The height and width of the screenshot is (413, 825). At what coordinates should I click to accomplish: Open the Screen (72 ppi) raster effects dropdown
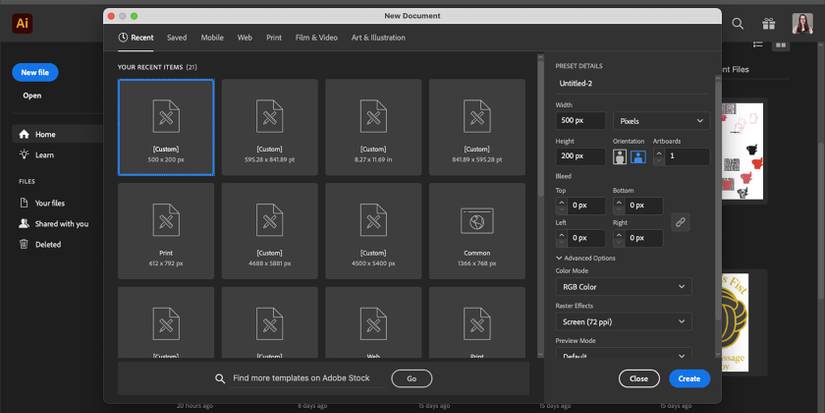[x=624, y=321]
